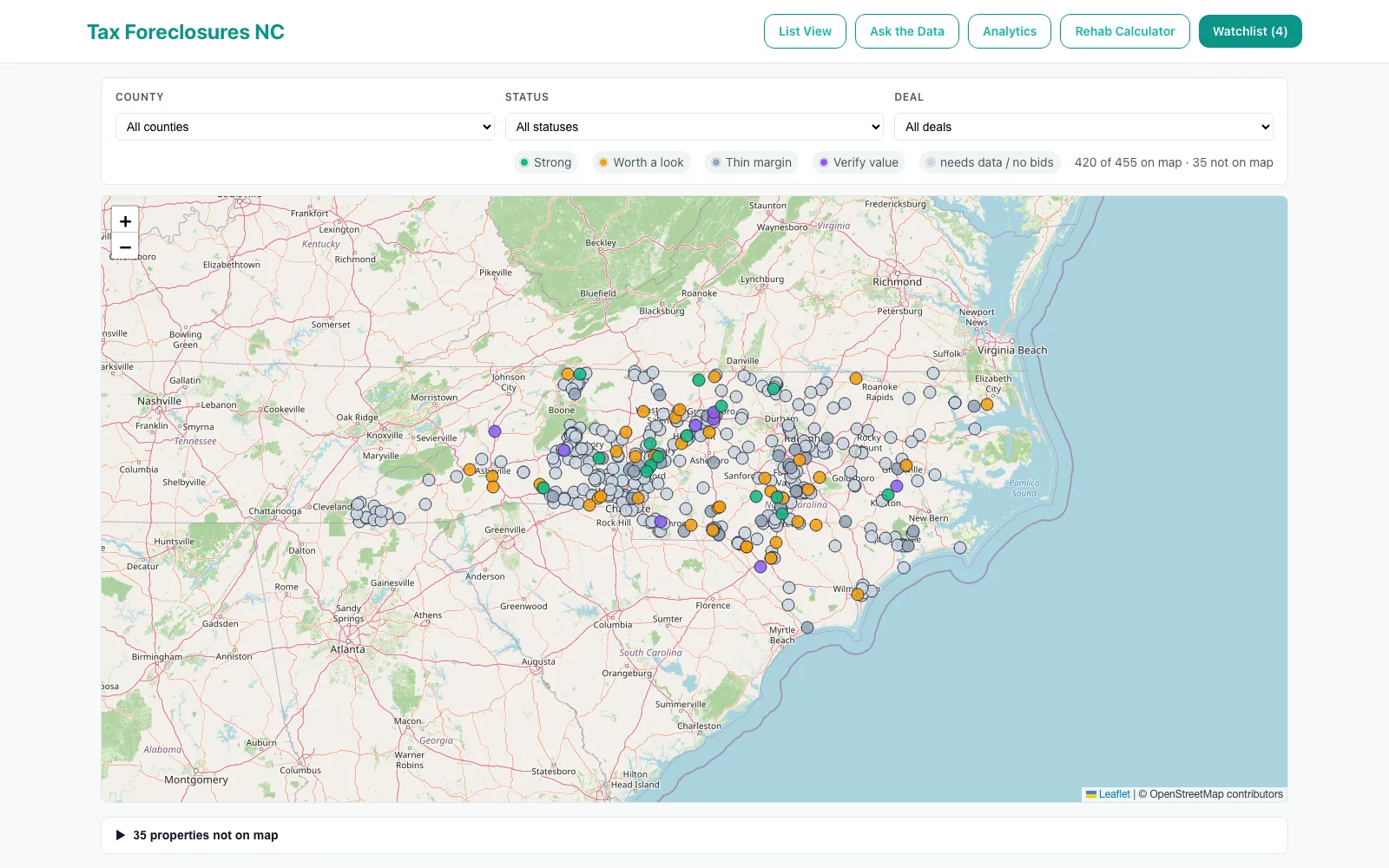This screenshot has width=1389, height=868.
Task: Go to Analytics
Action: click(1010, 31)
